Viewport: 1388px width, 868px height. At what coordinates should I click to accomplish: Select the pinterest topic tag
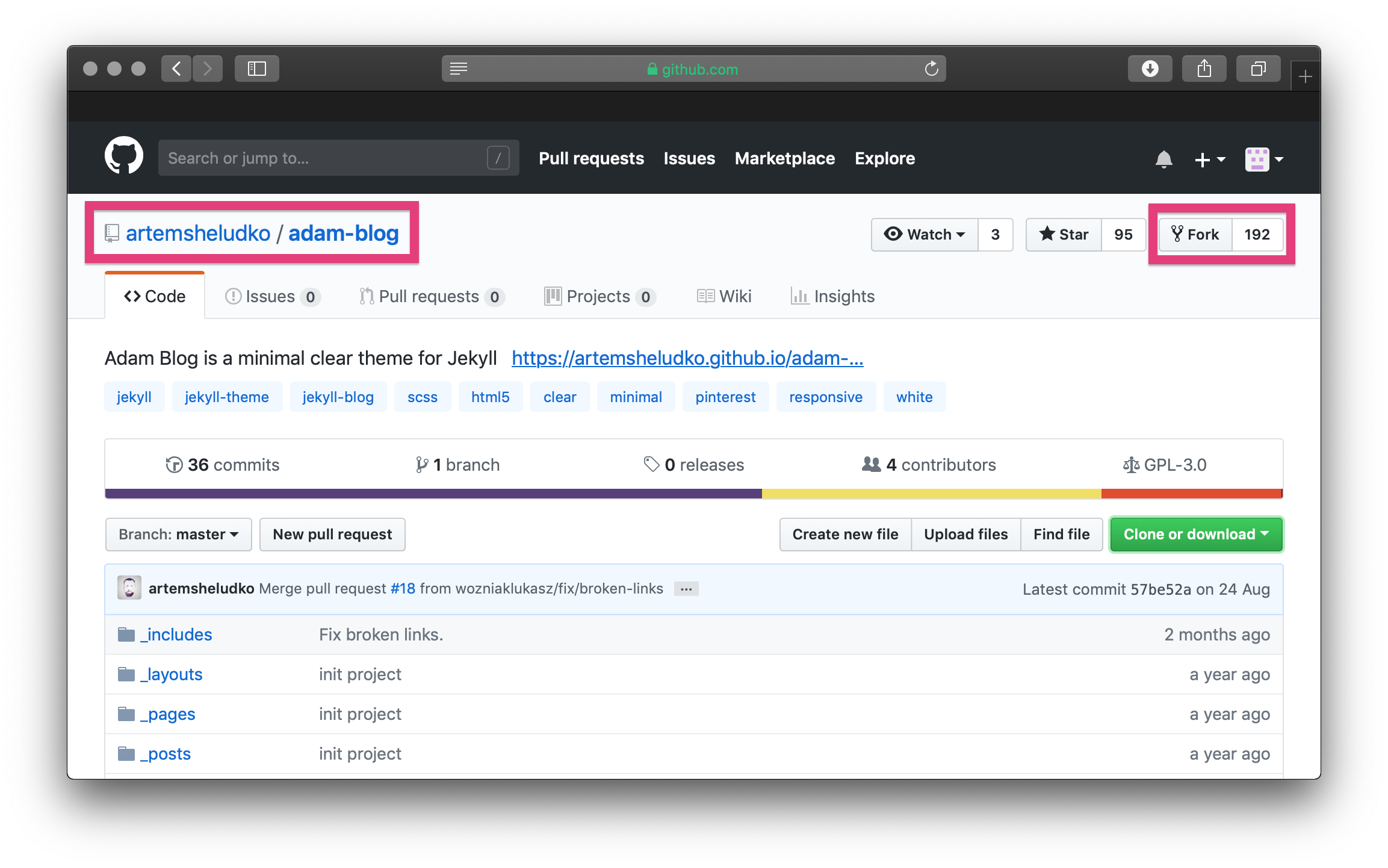(x=726, y=397)
